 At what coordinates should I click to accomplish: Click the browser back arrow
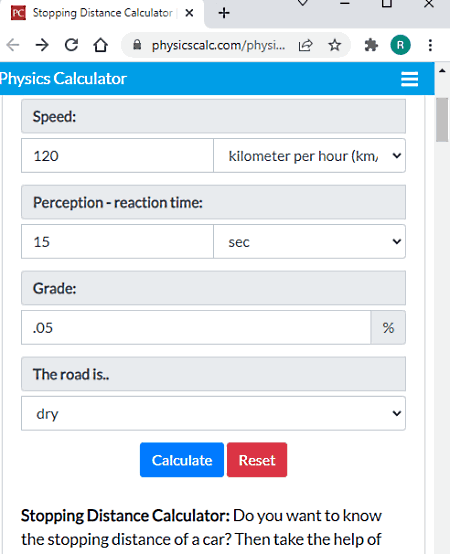tap(13, 45)
